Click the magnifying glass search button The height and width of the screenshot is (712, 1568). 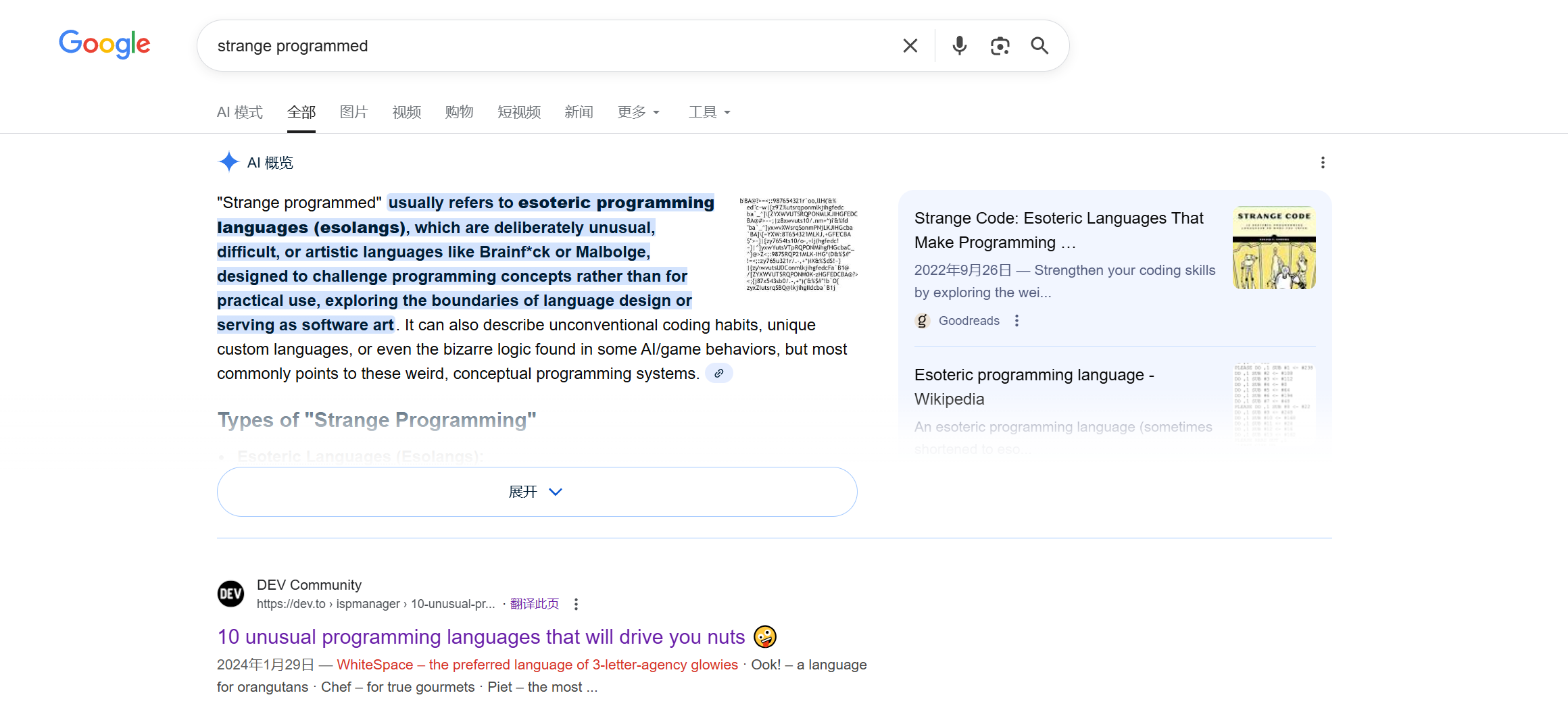point(1039,46)
